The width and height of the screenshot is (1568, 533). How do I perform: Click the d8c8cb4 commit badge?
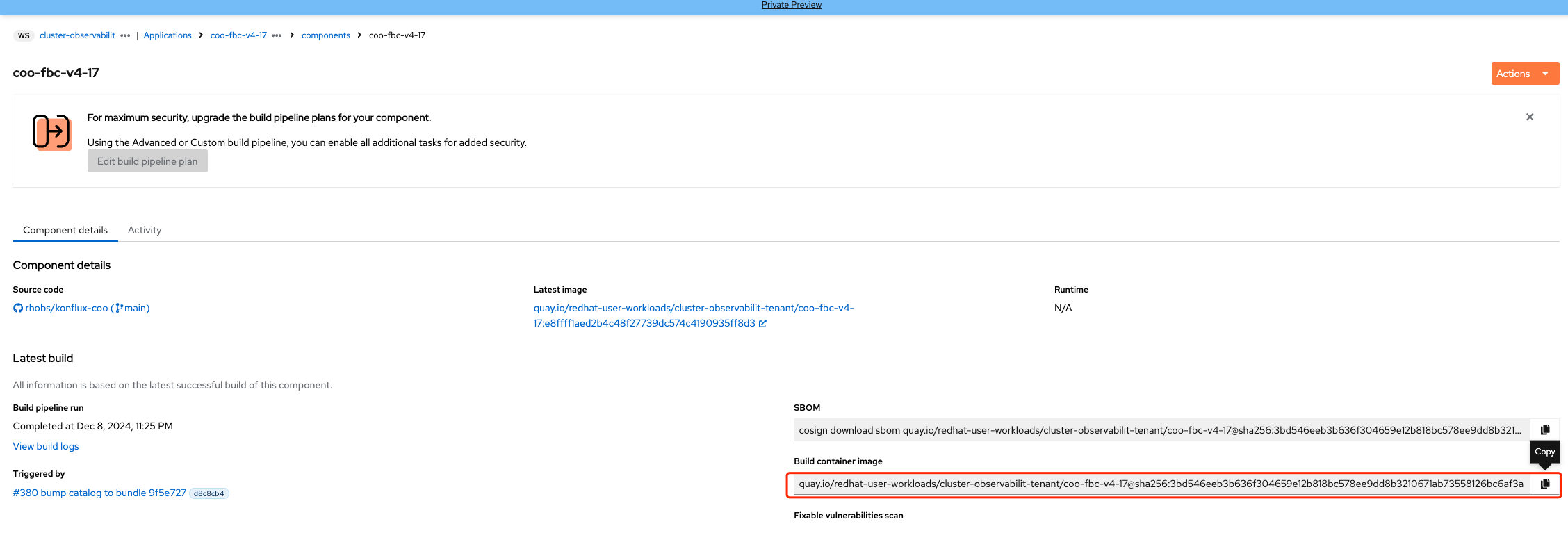pyautogui.click(x=209, y=493)
